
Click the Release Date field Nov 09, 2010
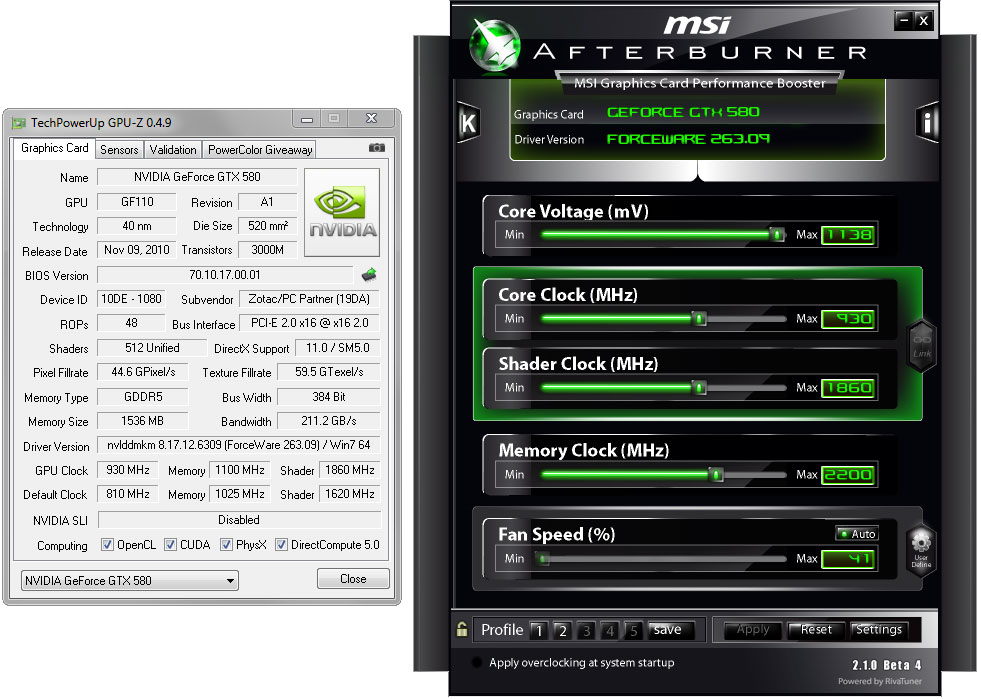pyautogui.click(x=136, y=250)
